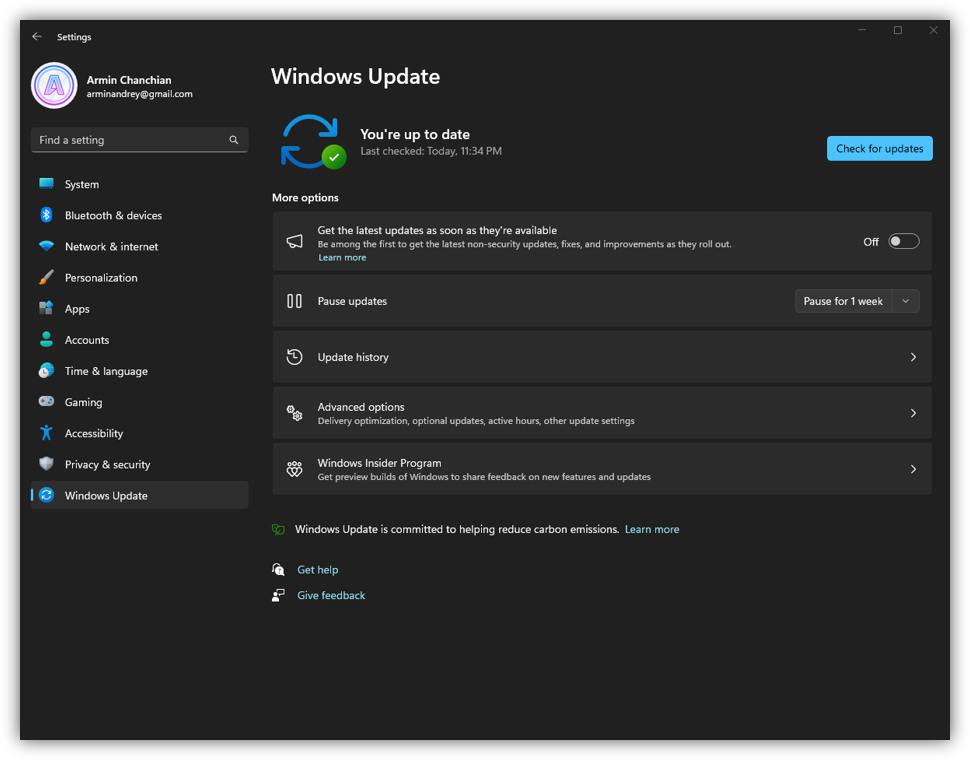
Task: Select Privacy & security
Action: click(x=140, y=464)
